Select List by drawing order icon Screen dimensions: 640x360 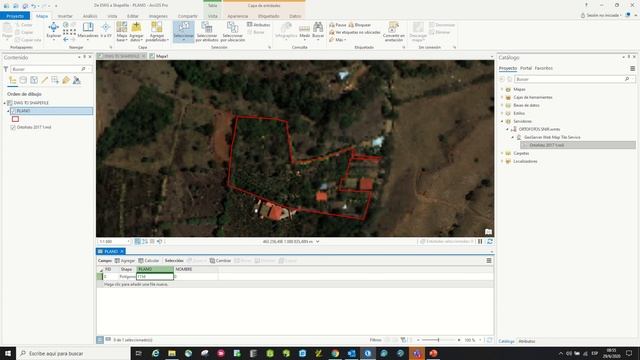pyautogui.click(x=13, y=80)
